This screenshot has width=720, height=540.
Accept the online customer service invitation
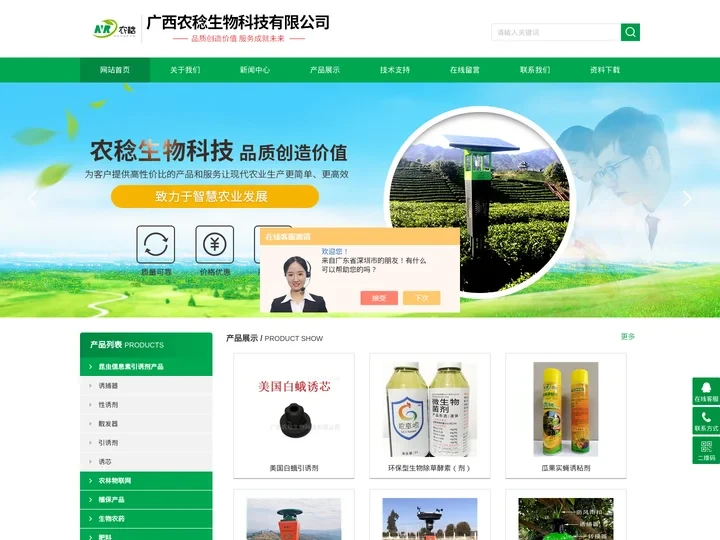(x=379, y=298)
